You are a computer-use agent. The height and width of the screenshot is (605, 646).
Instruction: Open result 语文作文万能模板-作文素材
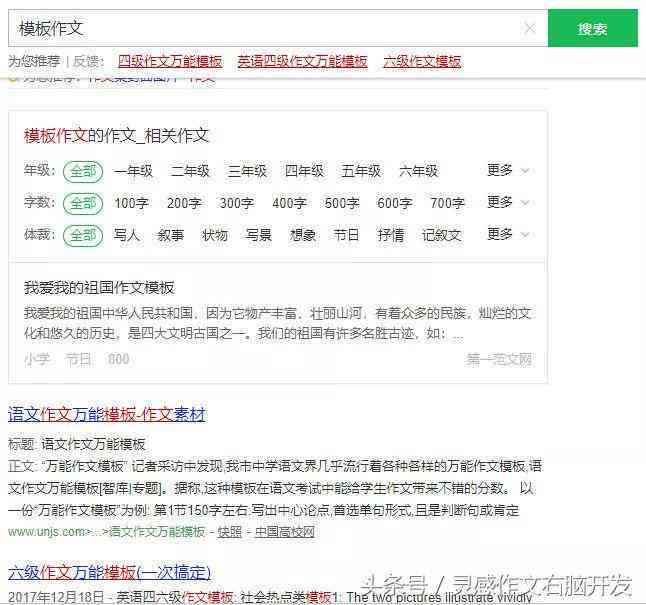coord(107,415)
